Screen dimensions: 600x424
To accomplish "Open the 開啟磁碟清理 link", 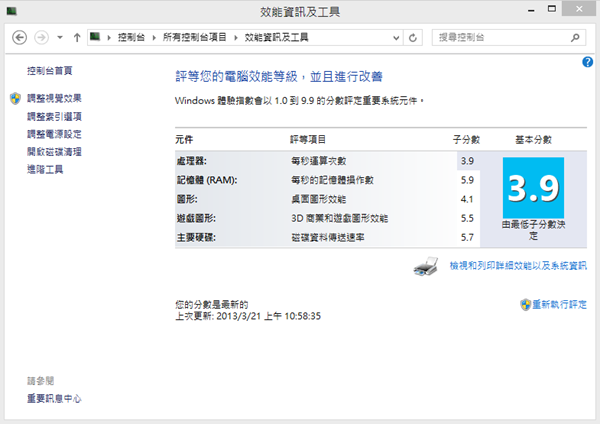I will click(x=54, y=152).
